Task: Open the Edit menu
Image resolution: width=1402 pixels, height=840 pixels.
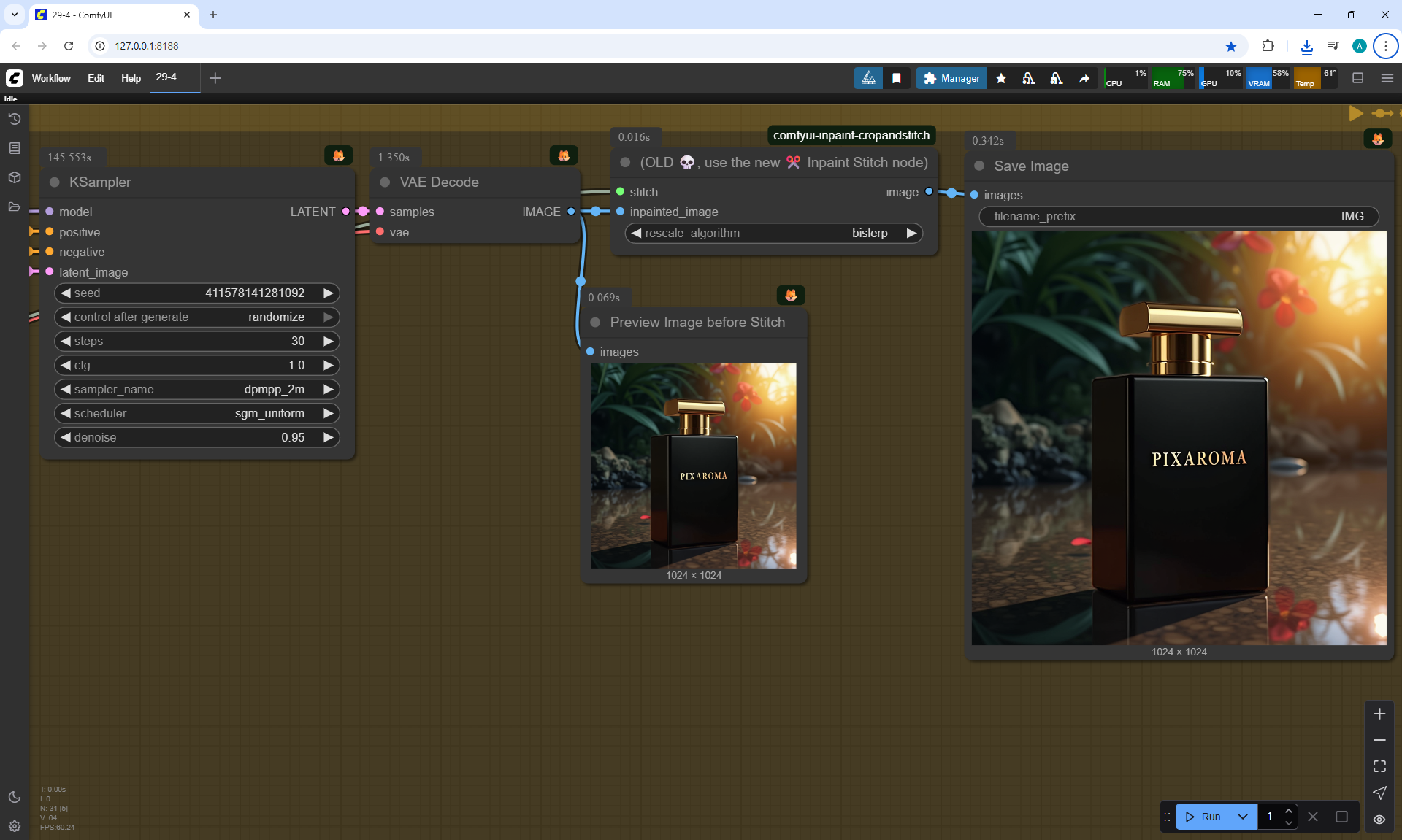Action: [x=96, y=78]
